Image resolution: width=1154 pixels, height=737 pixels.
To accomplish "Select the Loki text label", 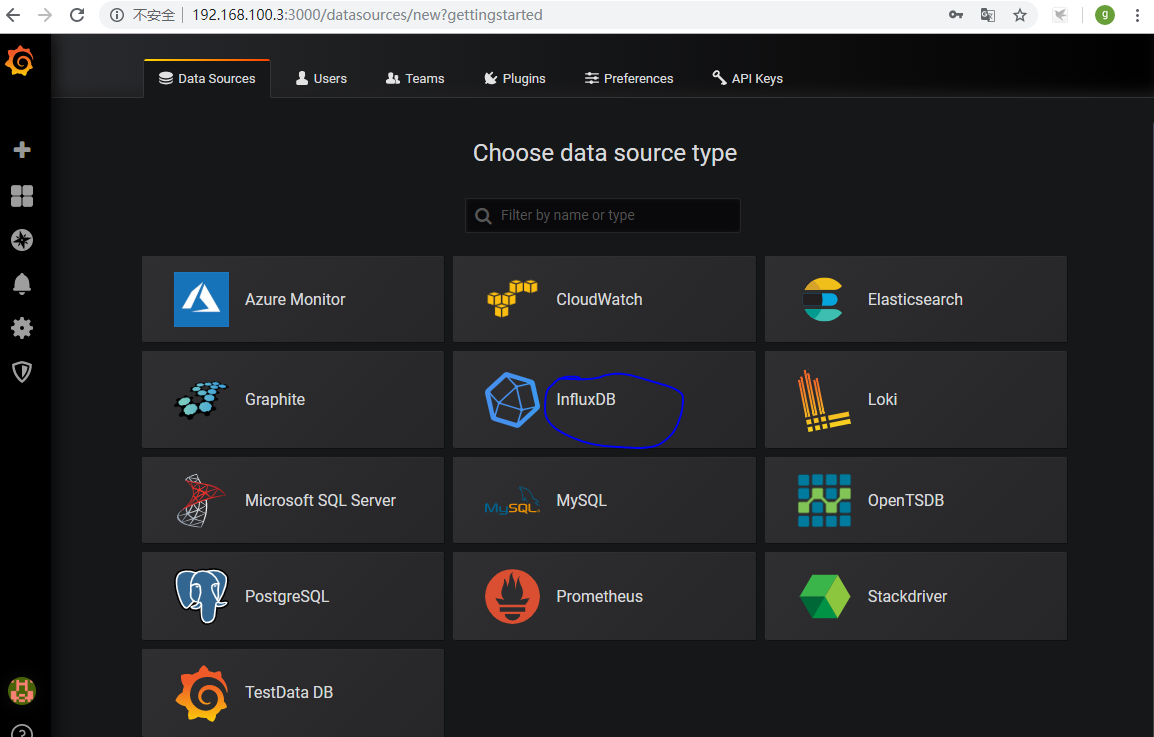I will pos(882,400).
